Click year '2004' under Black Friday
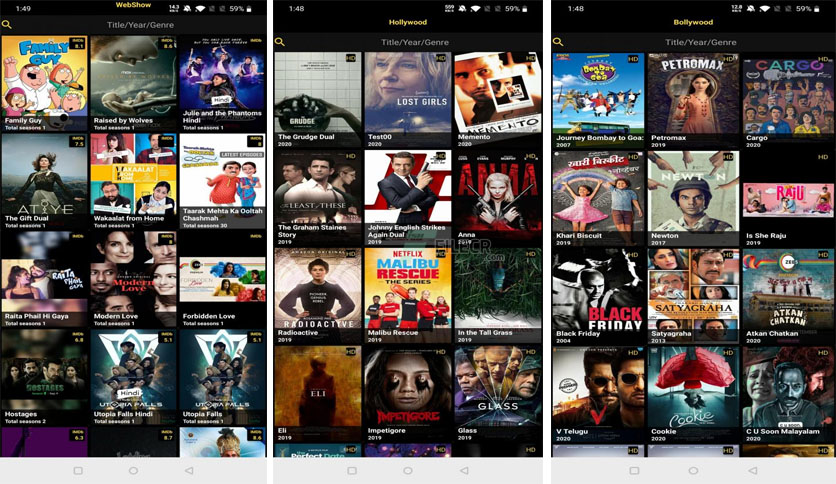 point(564,341)
